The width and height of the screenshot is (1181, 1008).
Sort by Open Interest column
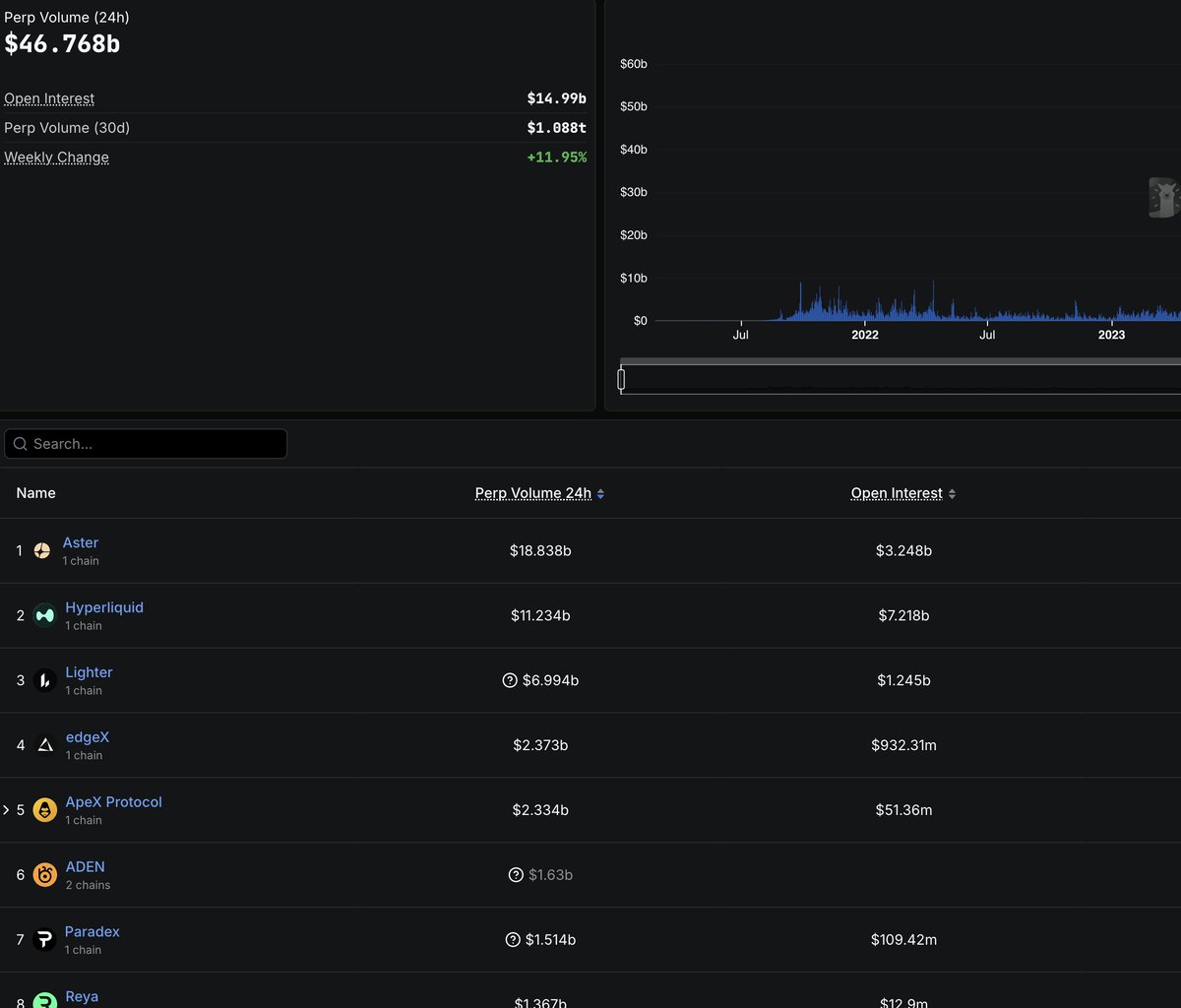903,493
